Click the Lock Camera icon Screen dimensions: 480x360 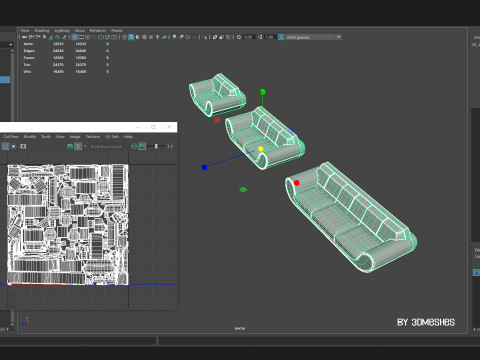[x=31, y=37]
